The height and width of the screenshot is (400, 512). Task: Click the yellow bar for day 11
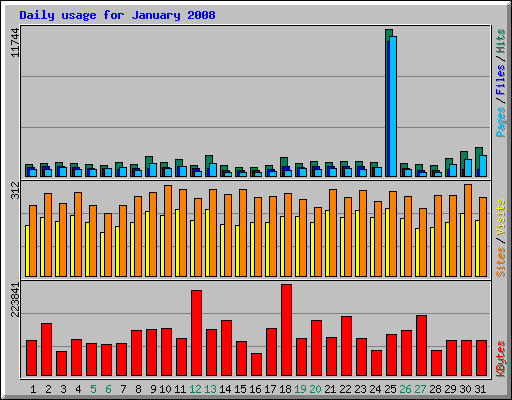(x=177, y=243)
